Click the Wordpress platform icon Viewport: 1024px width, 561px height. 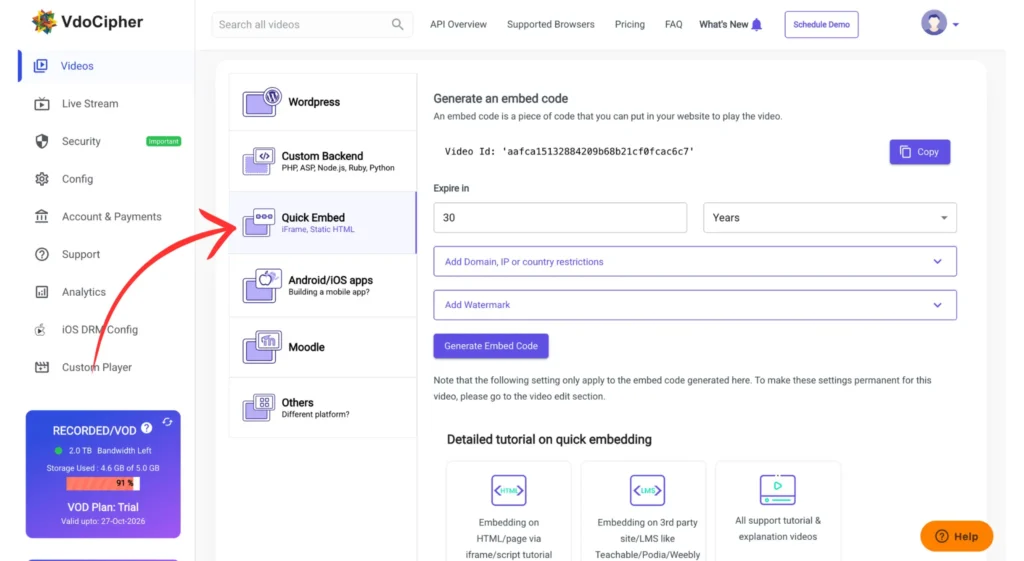261,102
